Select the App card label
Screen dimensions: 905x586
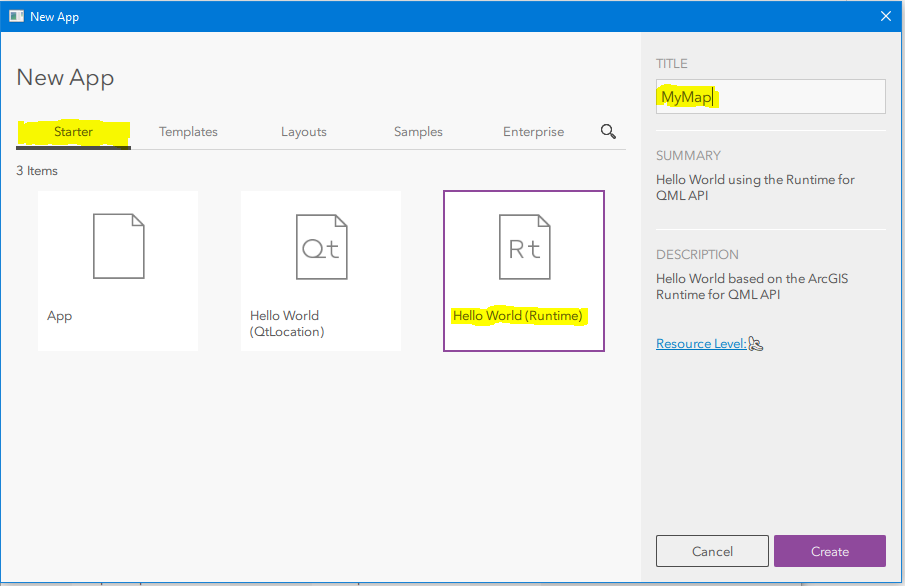[59, 316]
